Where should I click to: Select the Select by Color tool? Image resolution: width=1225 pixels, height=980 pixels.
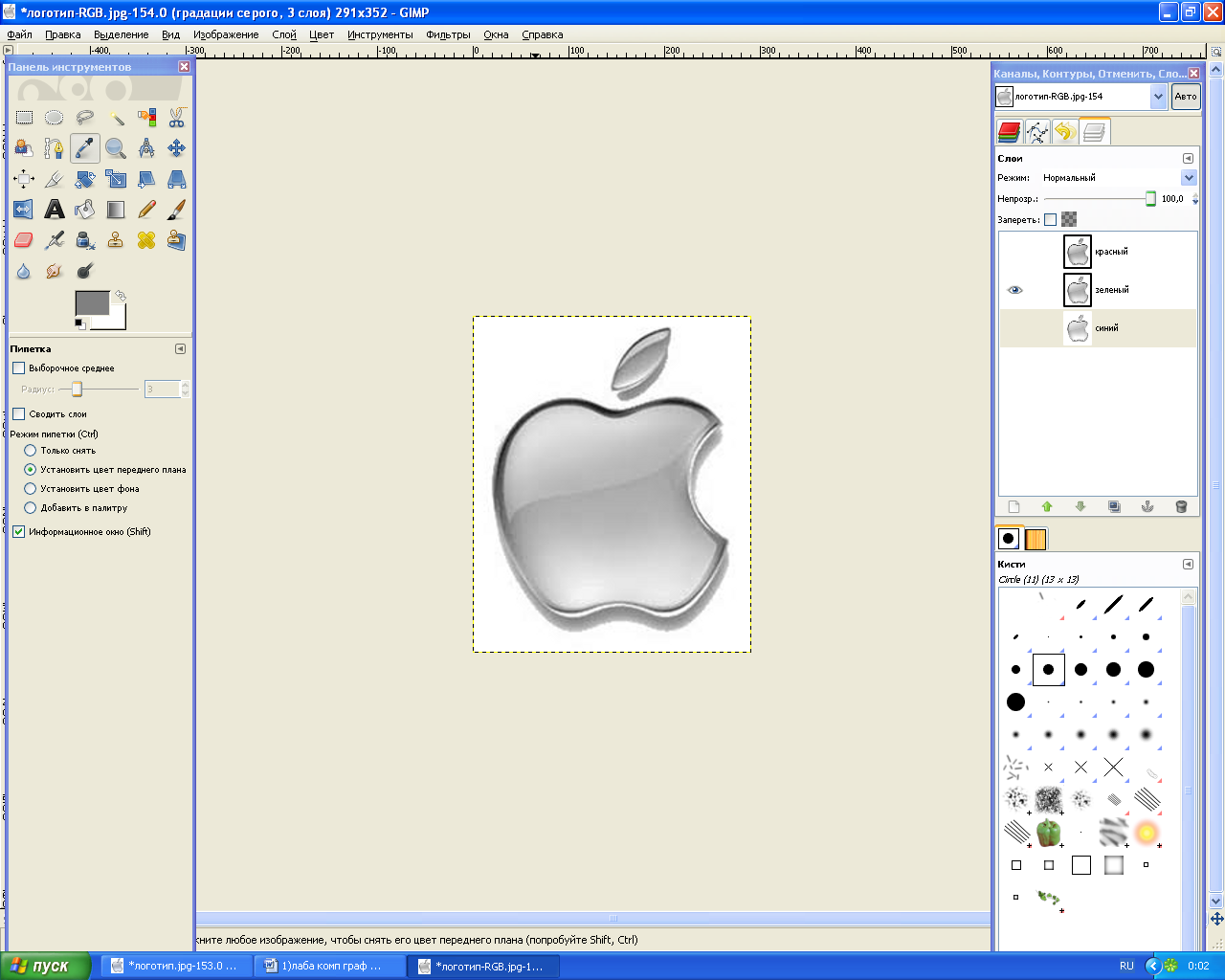pyautogui.click(x=146, y=118)
